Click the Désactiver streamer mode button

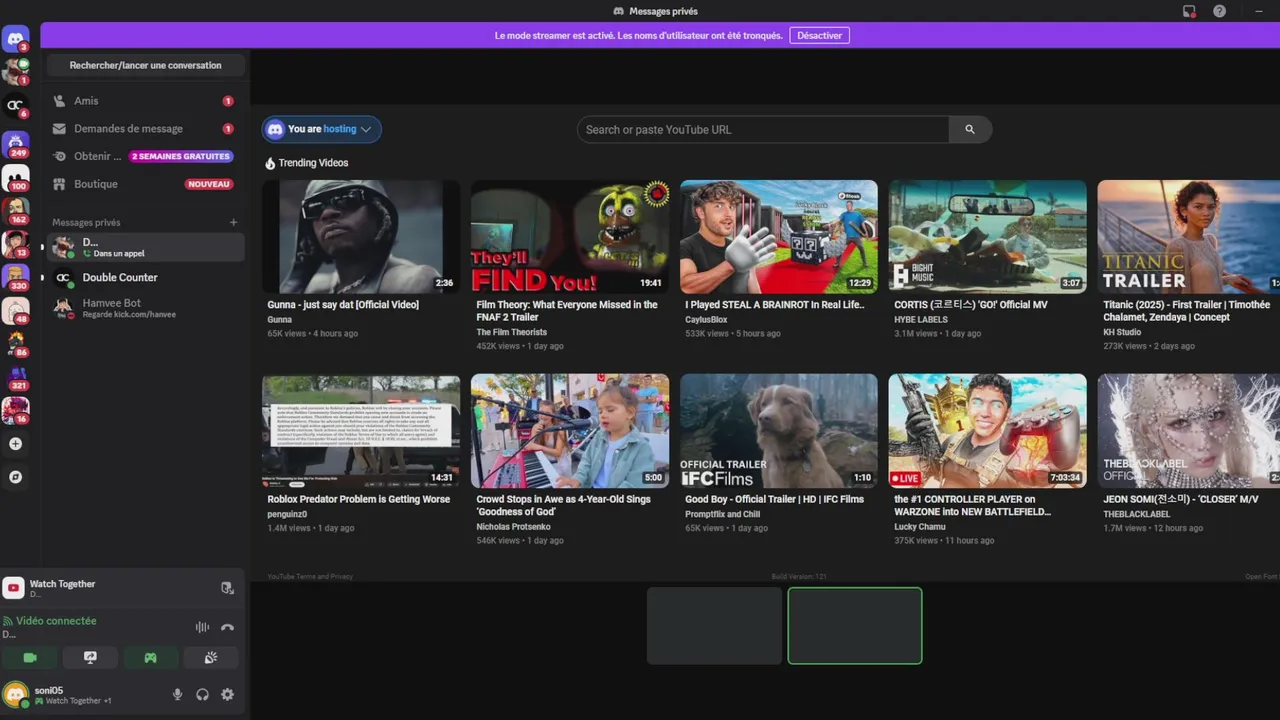819,35
